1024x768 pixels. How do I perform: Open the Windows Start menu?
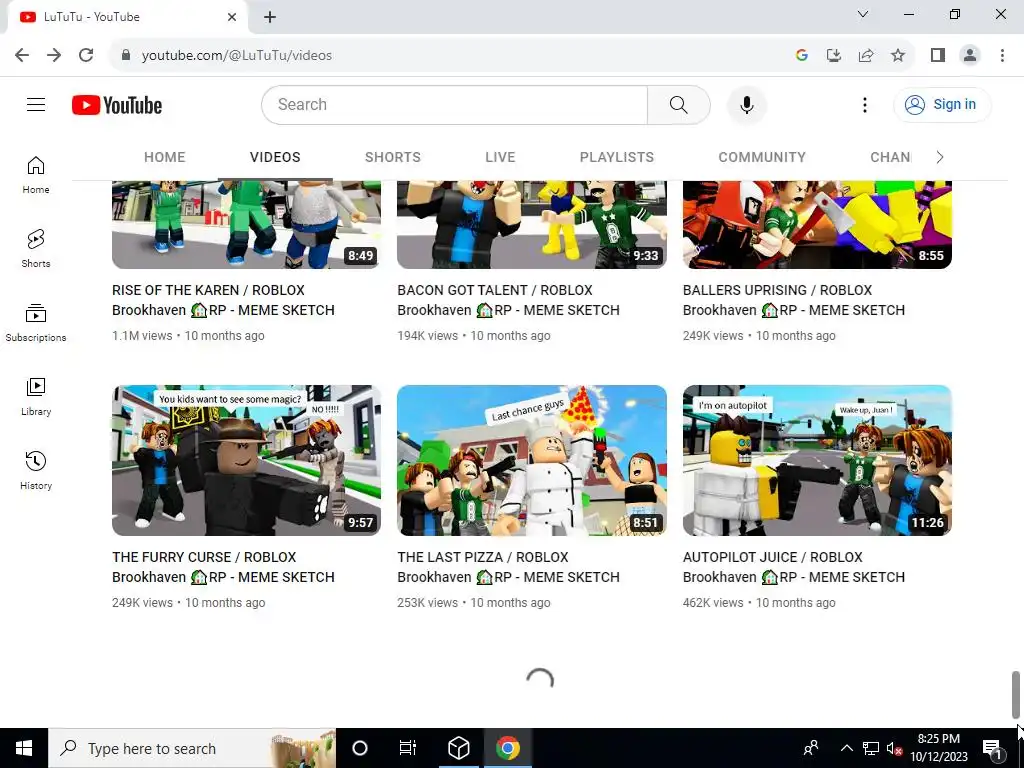tap(24, 748)
